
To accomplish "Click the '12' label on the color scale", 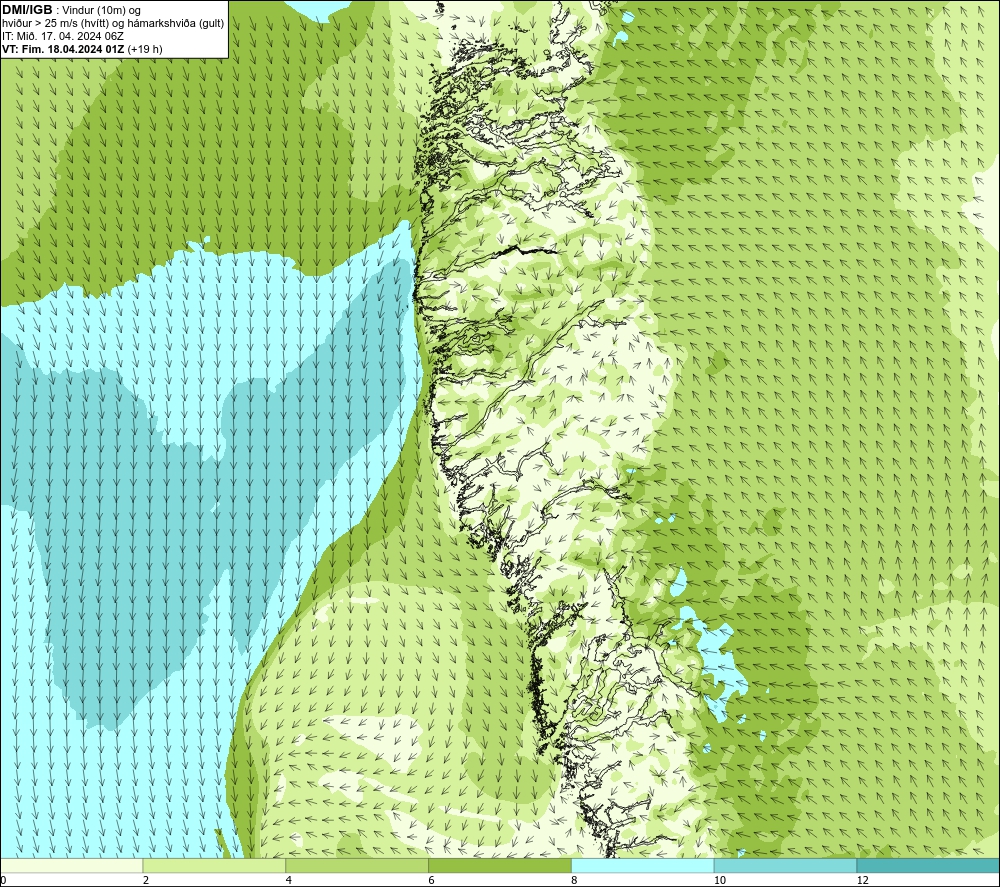I will click(x=863, y=880).
